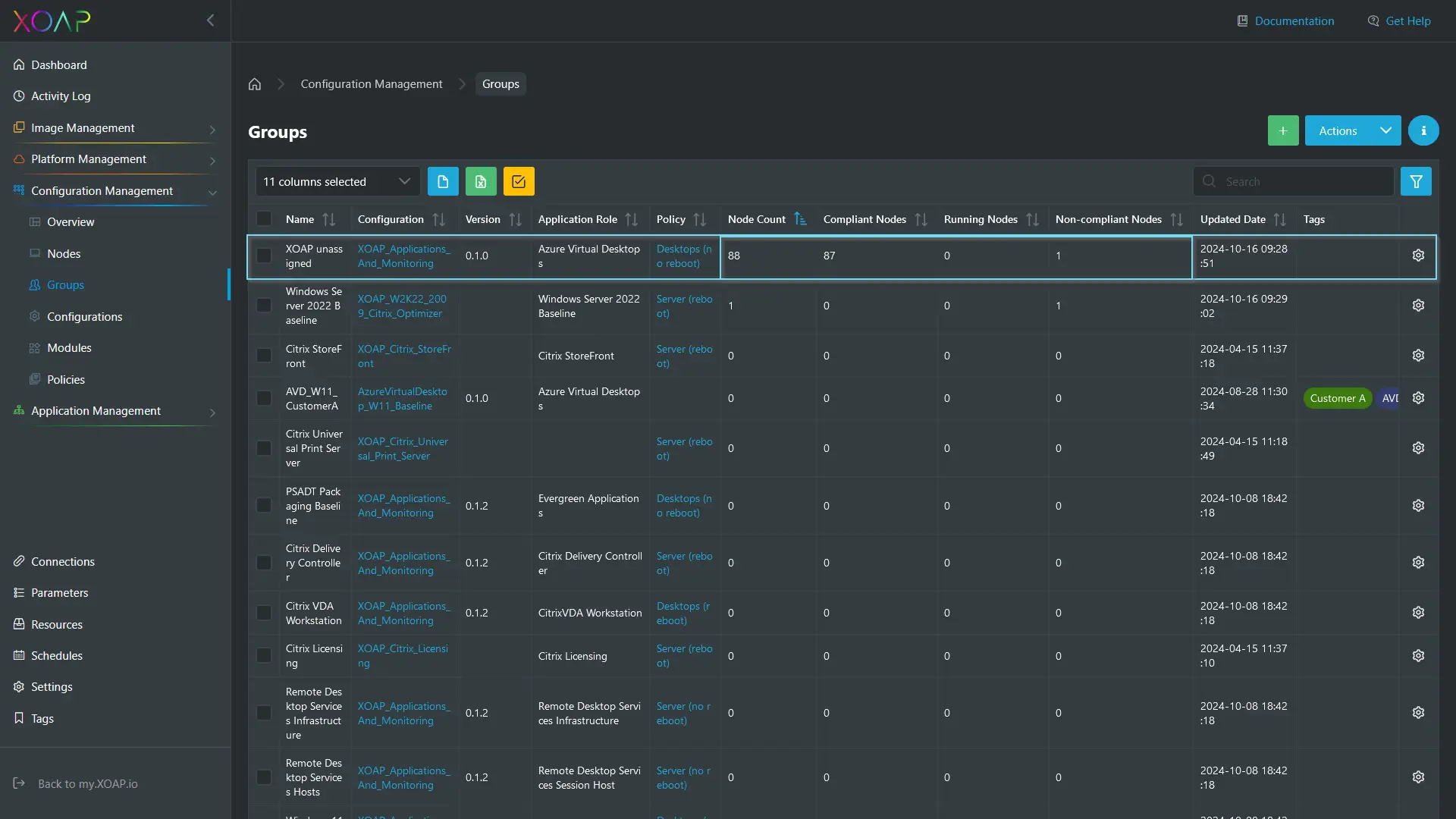Go to Nodes in the sidebar
This screenshot has height=819, width=1456.
pyautogui.click(x=64, y=254)
